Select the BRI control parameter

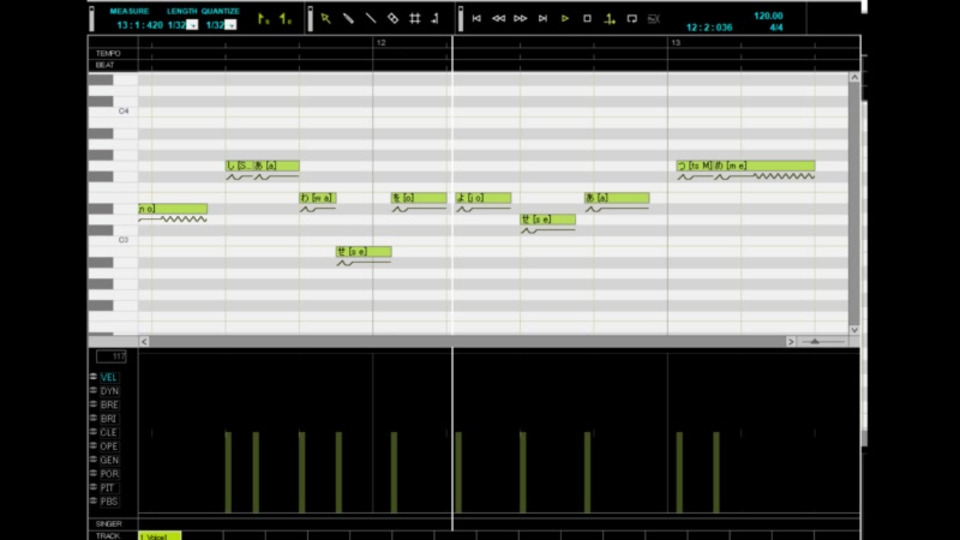click(108, 419)
